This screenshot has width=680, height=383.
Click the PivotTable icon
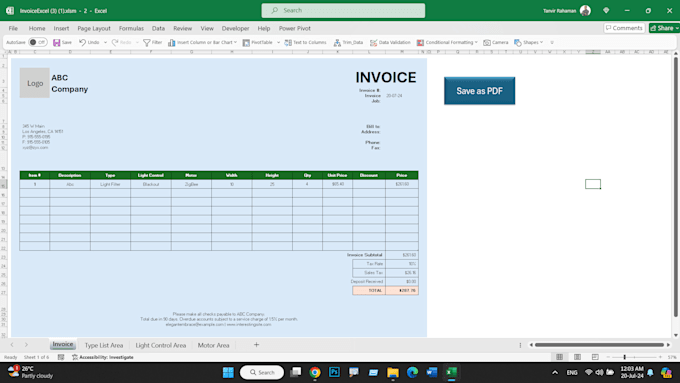pyautogui.click(x=246, y=43)
